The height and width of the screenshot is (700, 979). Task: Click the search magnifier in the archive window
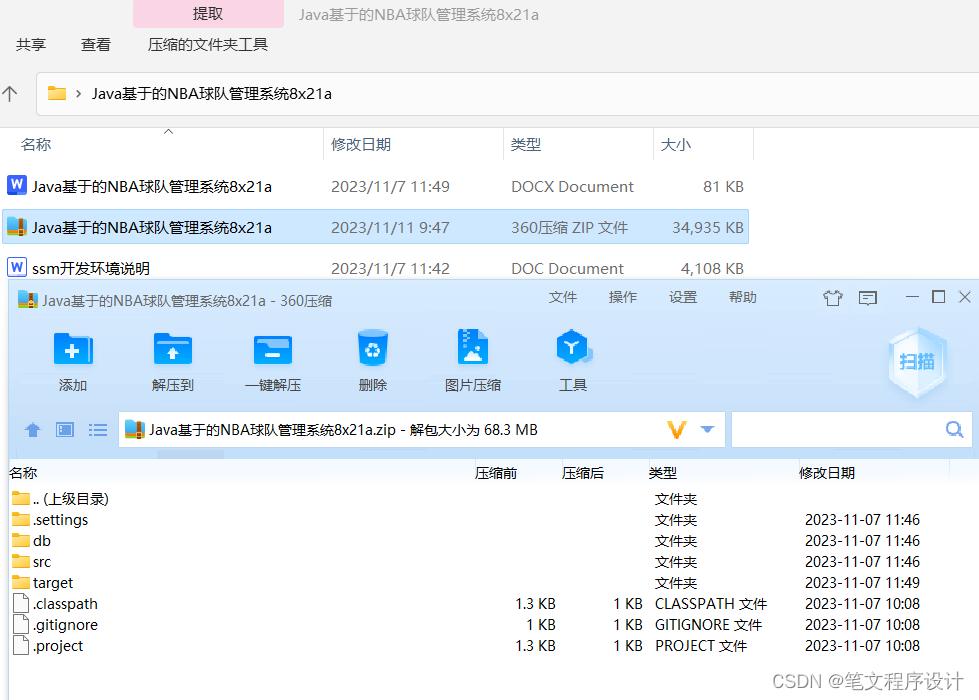(954, 428)
